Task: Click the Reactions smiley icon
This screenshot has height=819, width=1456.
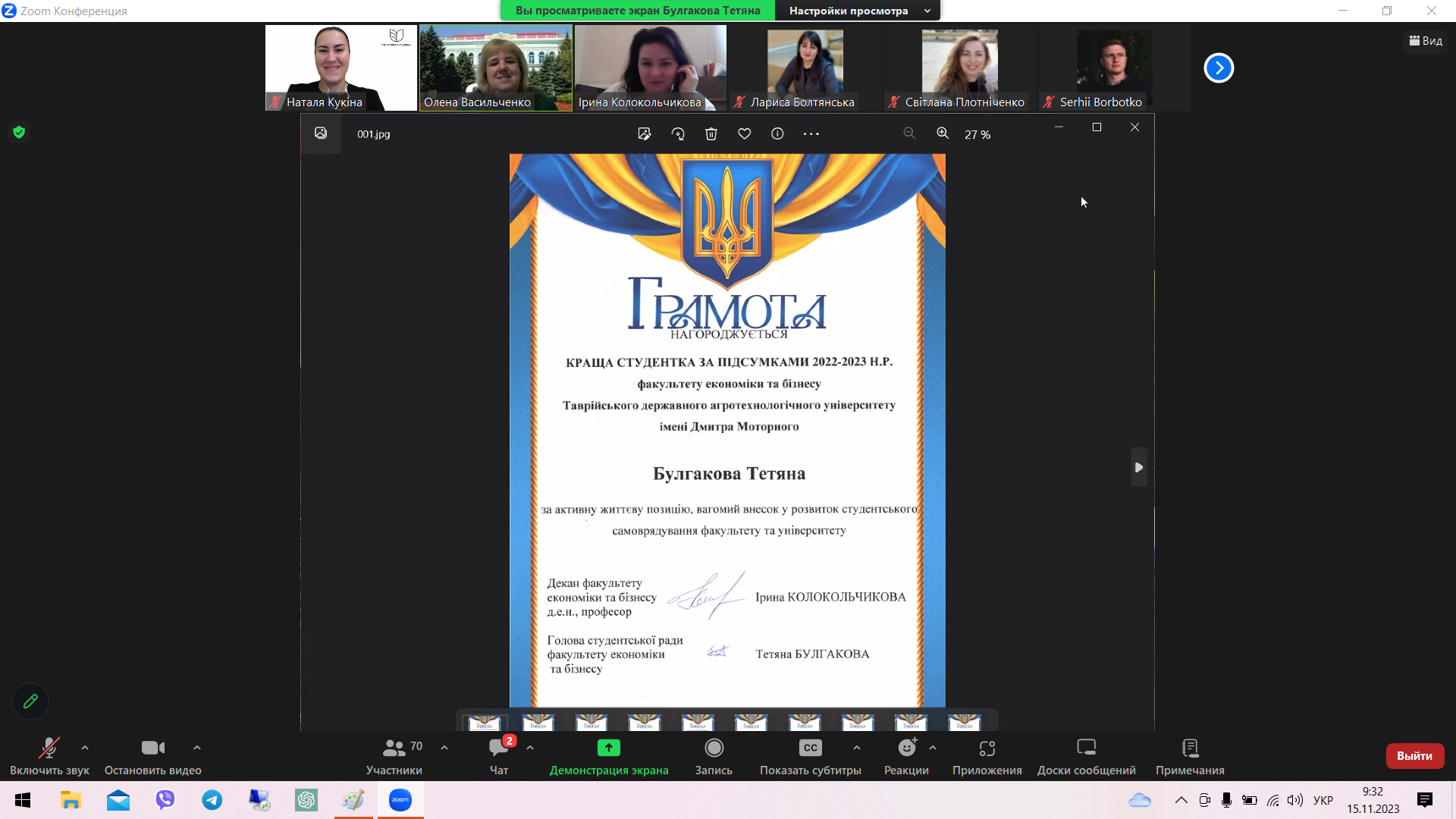Action: pyautogui.click(x=907, y=748)
